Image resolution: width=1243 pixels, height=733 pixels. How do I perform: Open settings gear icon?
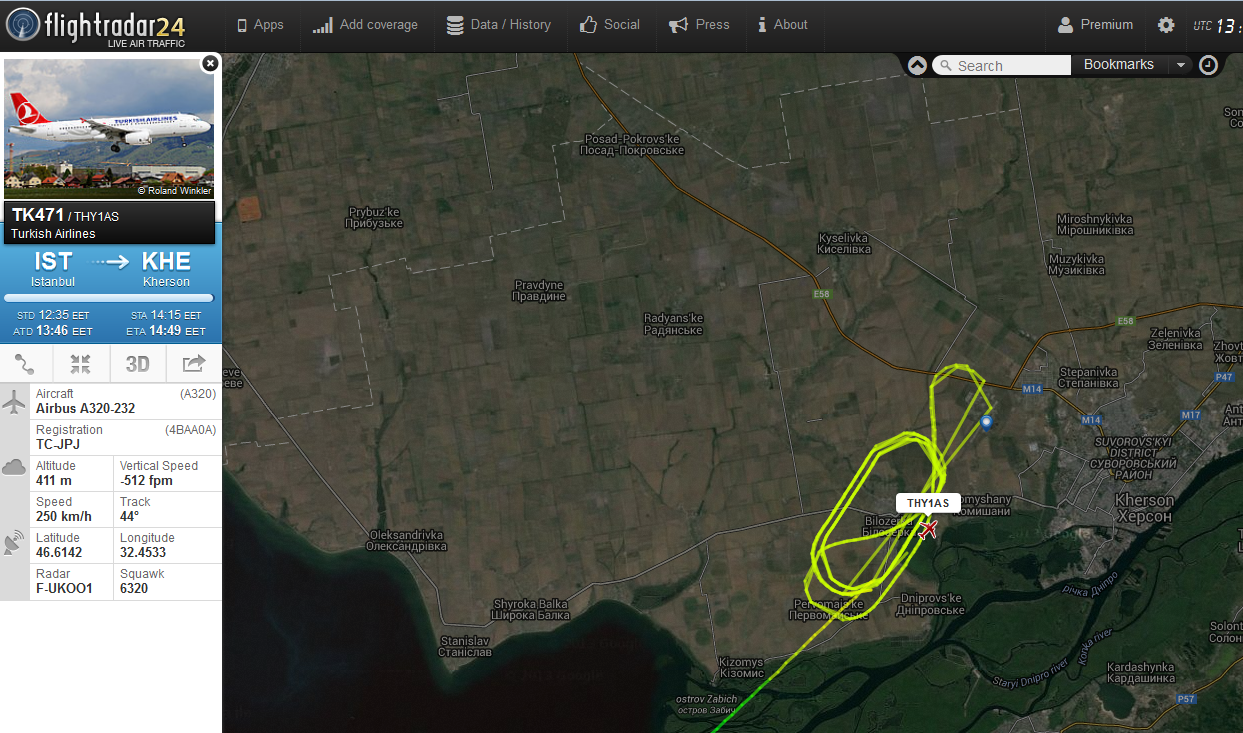(x=1166, y=25)
